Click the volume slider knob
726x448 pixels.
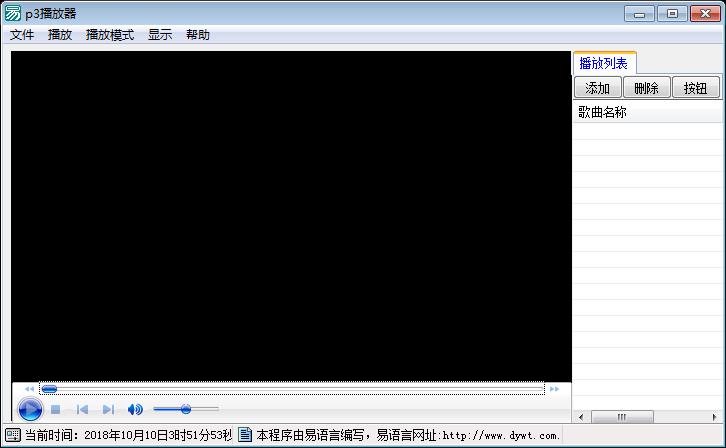(186, 409)
